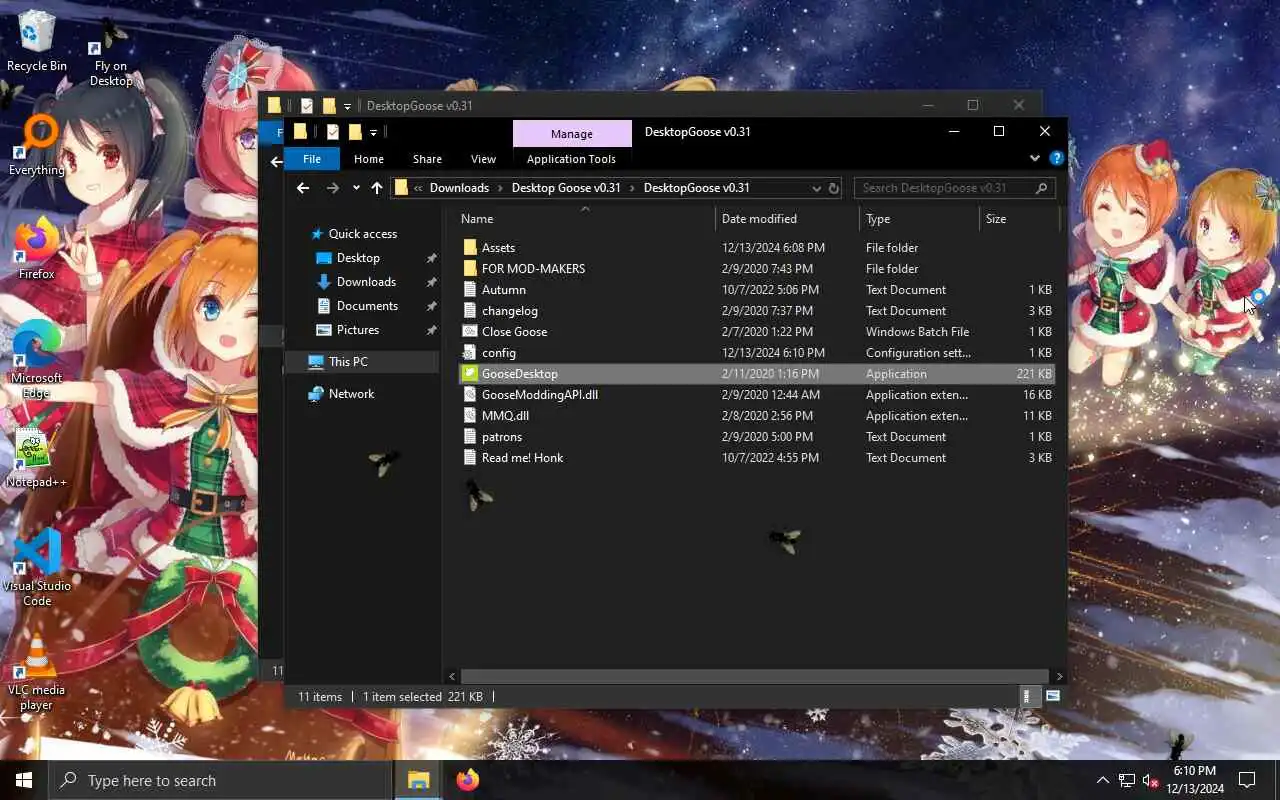Open the Home ribbon tab
The width and height of the screenshot is (1280, 800).
[x=368, y=159]
